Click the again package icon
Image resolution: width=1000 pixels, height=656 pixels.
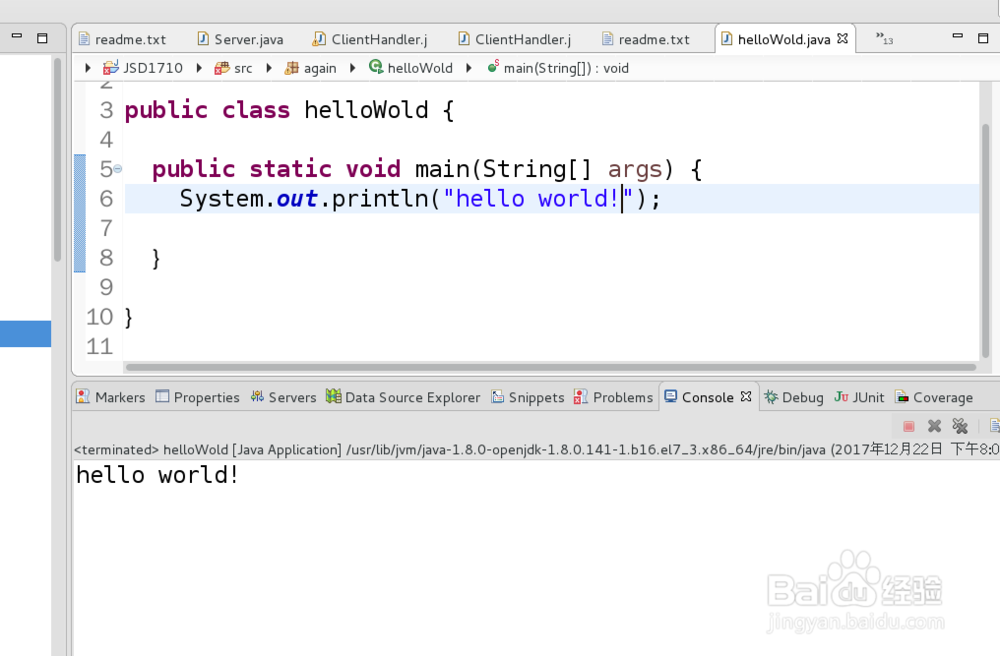[291, 68]
